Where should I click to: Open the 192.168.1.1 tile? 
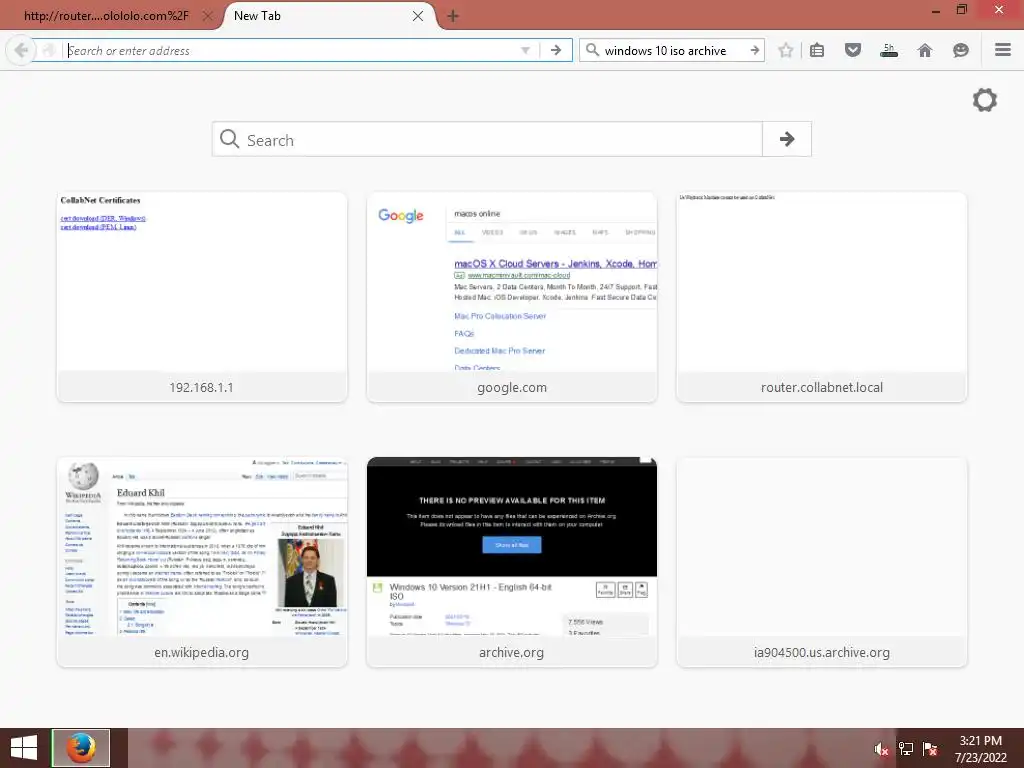point(202,297)
